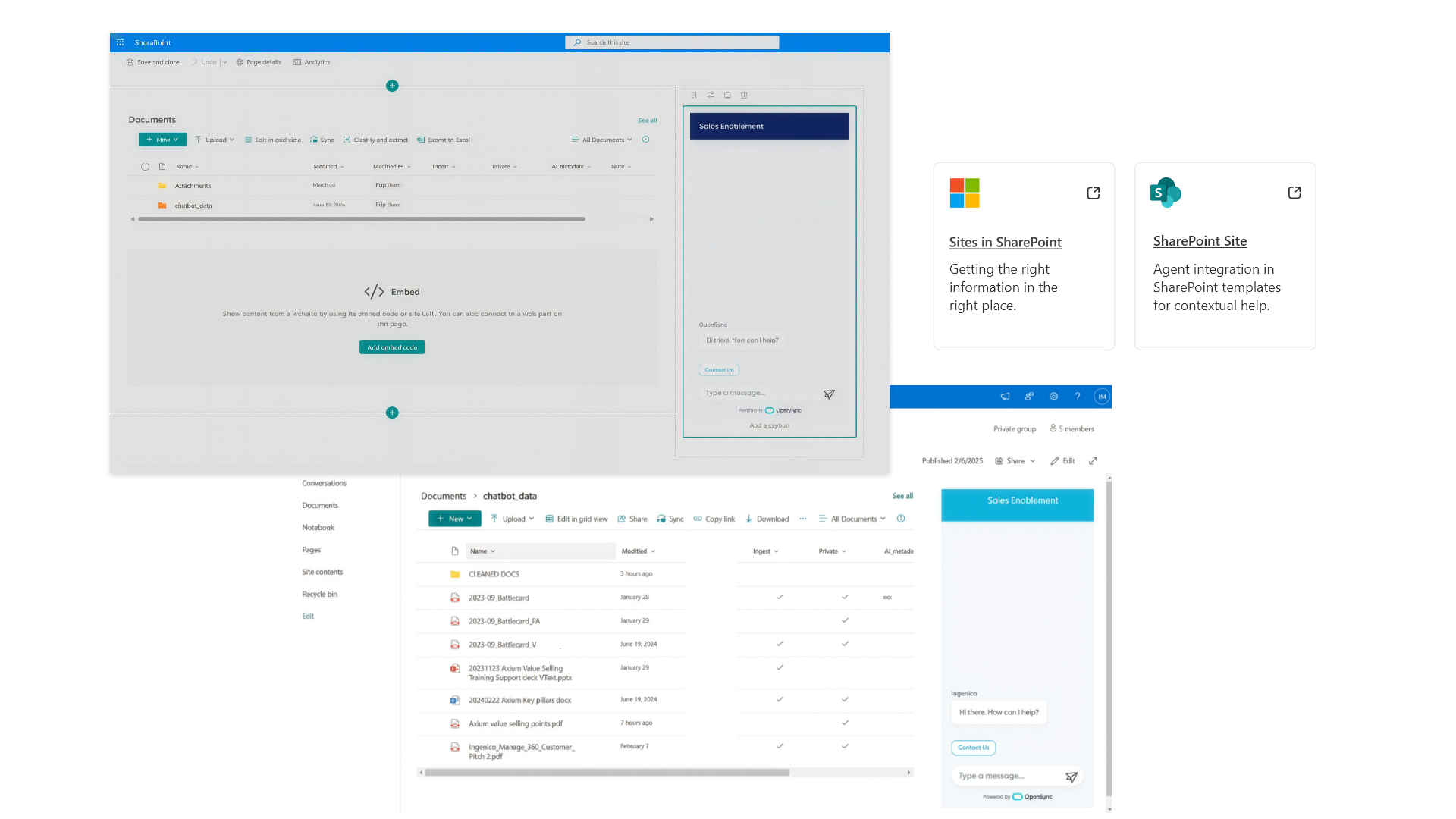
Task: Open the settings gear in lower header
Action: [x=1053, y=396]
